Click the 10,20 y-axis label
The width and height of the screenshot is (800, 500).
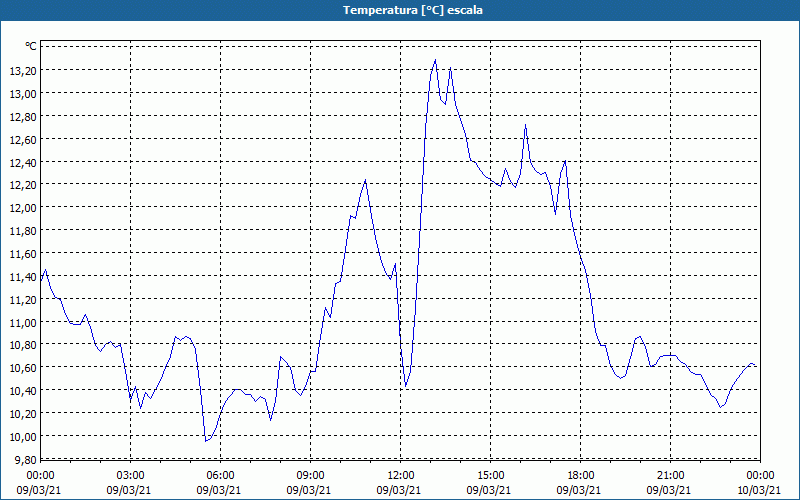pos(23,414)
